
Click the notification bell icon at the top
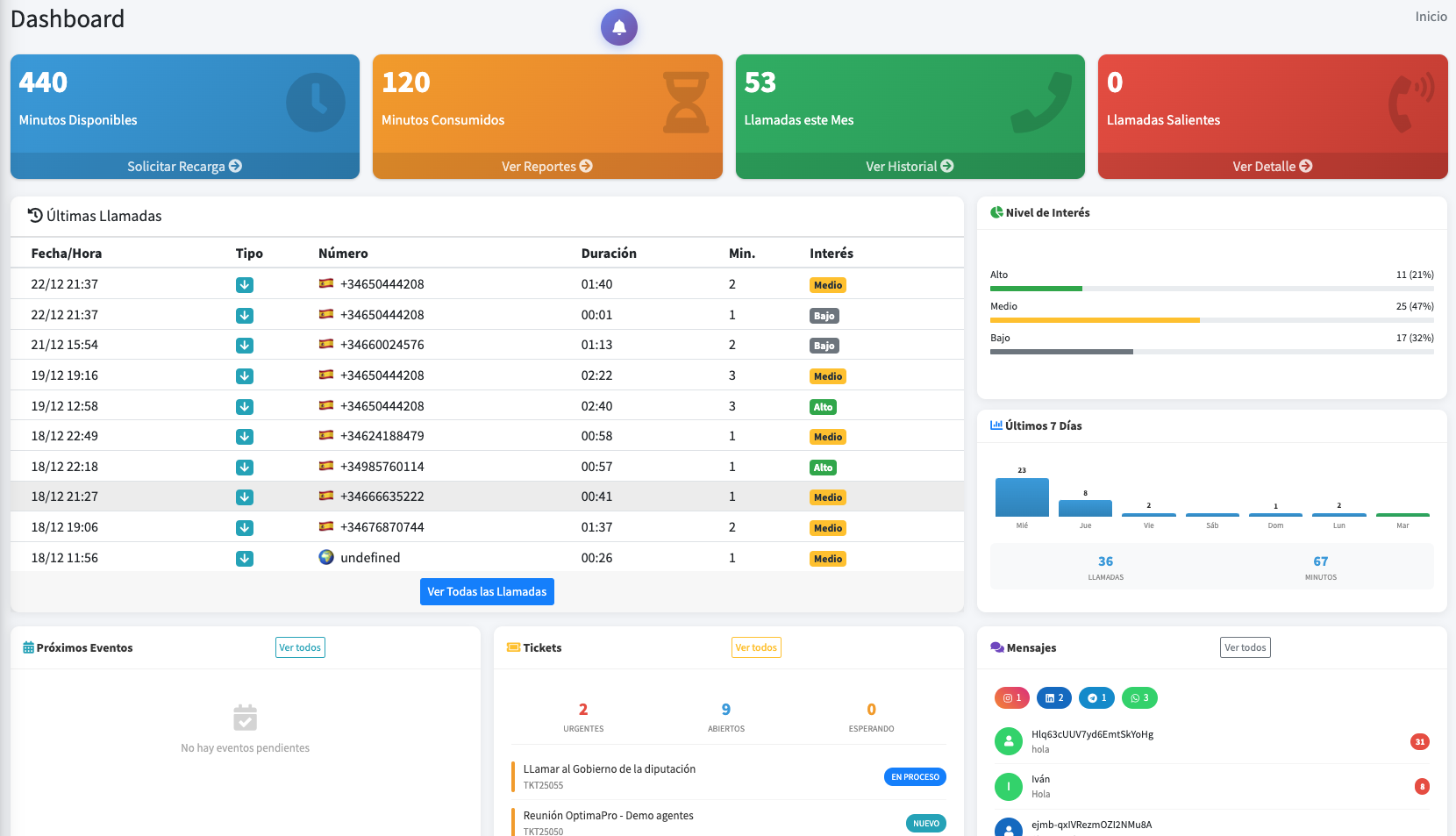[x=618, y=26]
